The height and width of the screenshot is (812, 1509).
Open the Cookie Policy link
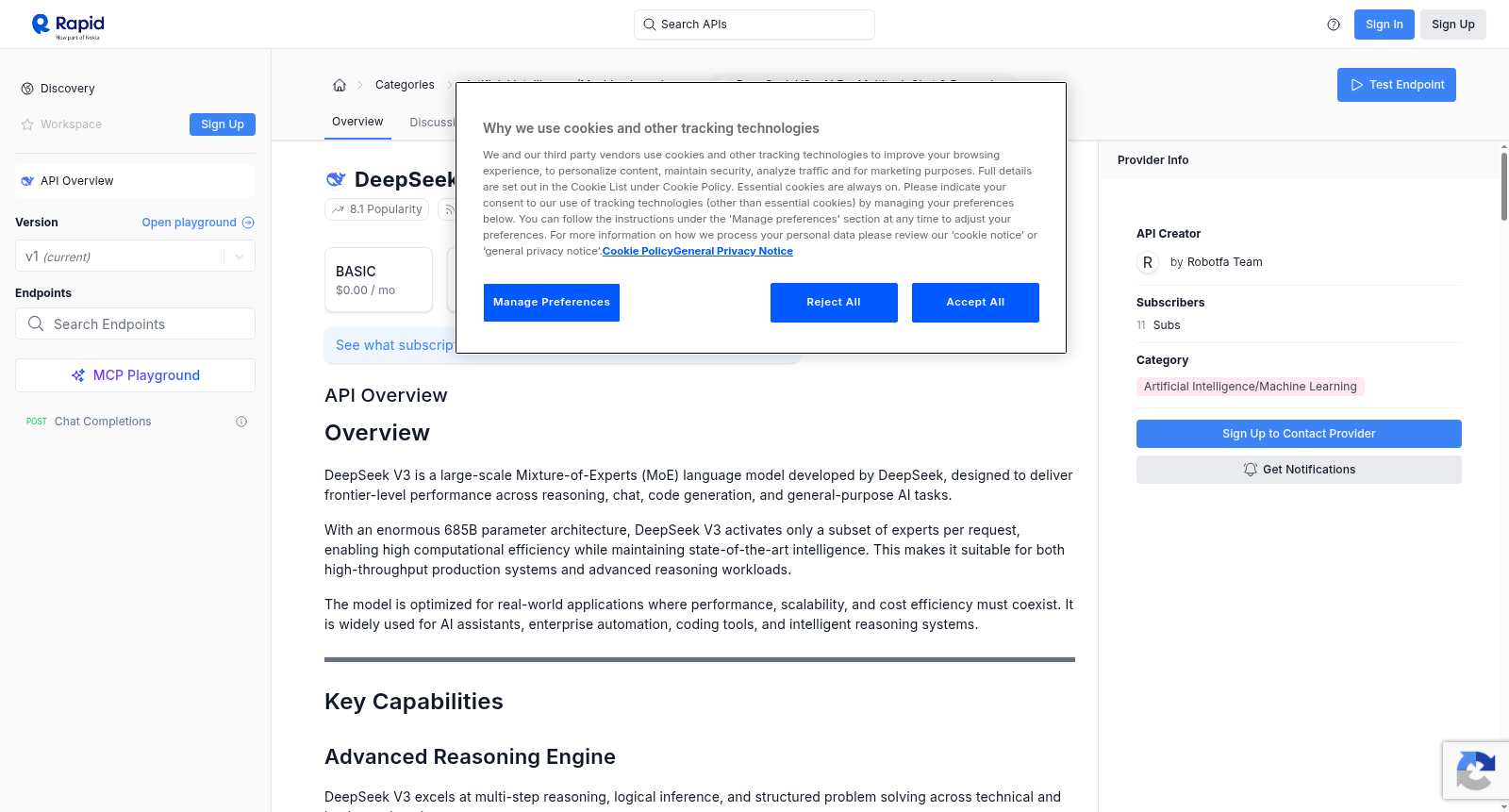tap(638, 251)
